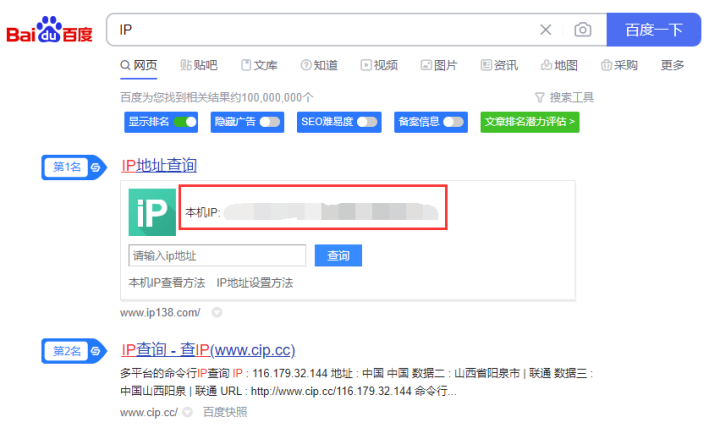Viewport: 720px width, 428px height.
Task: Disable the 显示排名 toggle
Action: coord(185,122)
